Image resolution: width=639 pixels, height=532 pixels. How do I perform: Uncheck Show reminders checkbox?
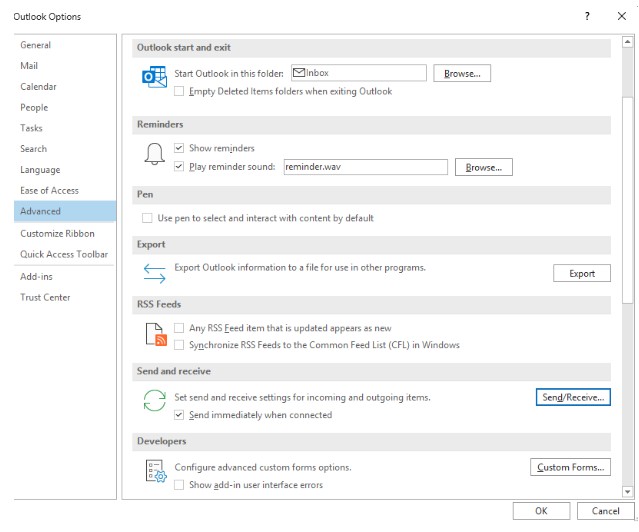click(x=179, y=148)
